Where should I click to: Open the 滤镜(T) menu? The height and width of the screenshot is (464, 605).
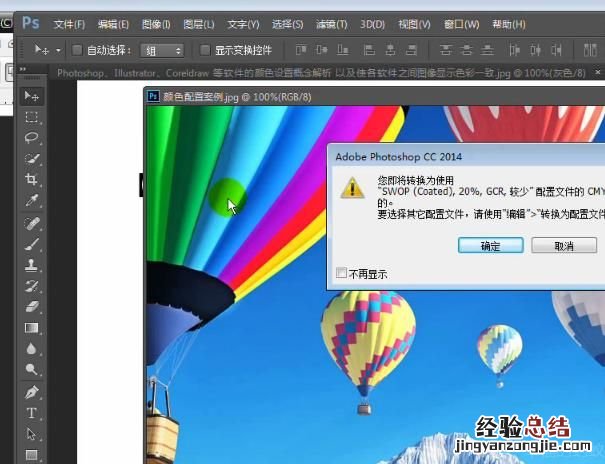[331, 25]
